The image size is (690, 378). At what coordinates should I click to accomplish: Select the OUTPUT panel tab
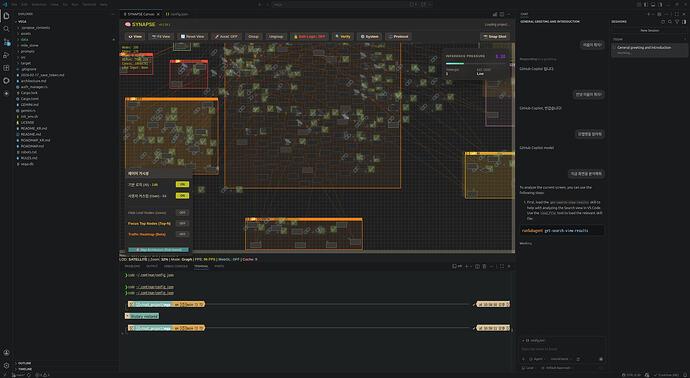pyautogui.click(x=152, y=266)
